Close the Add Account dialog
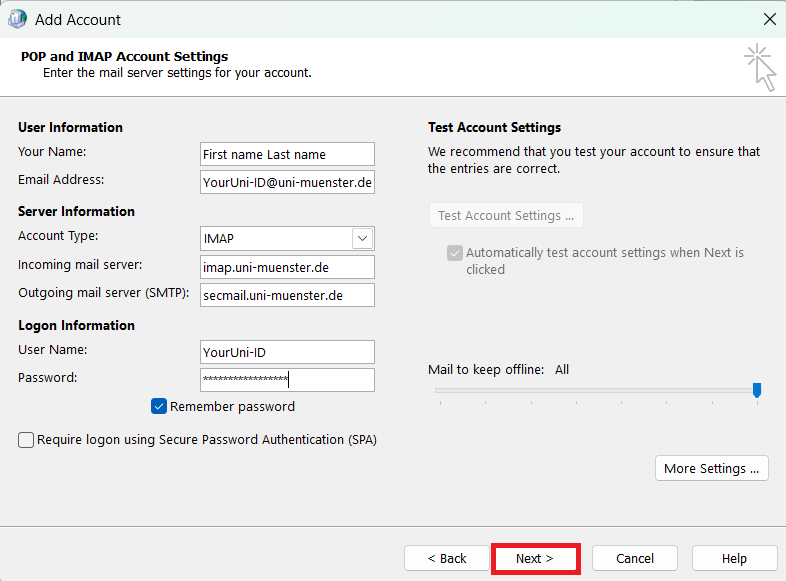Image resolution: width=786 pixels, height=581 pixels. [769, 19]
